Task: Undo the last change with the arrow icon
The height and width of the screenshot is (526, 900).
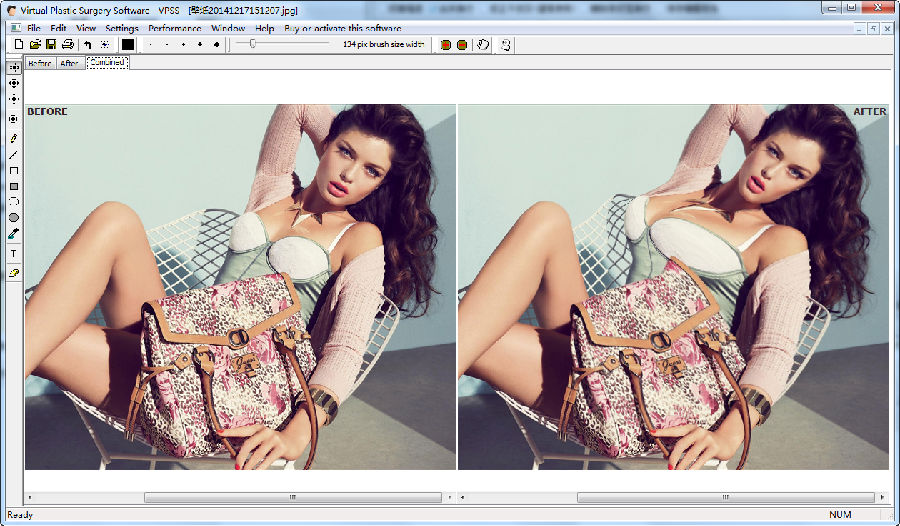Action: tap(88, 44)
